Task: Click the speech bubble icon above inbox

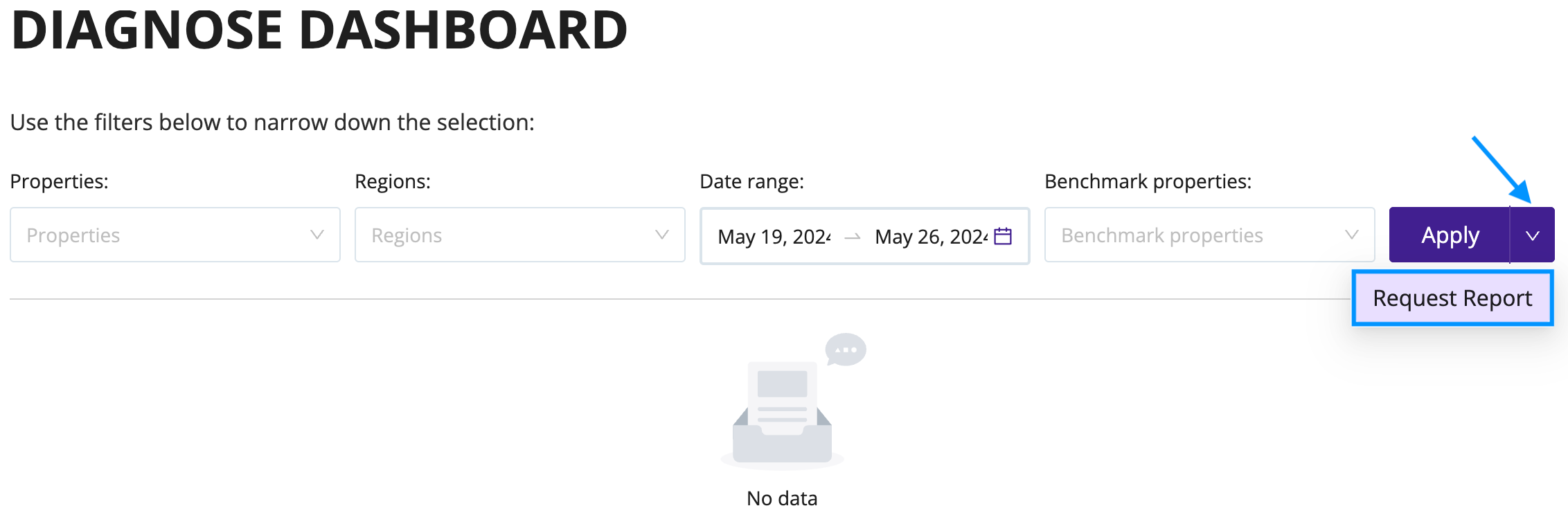Action: pyautogui.click(x=846, y=349)
